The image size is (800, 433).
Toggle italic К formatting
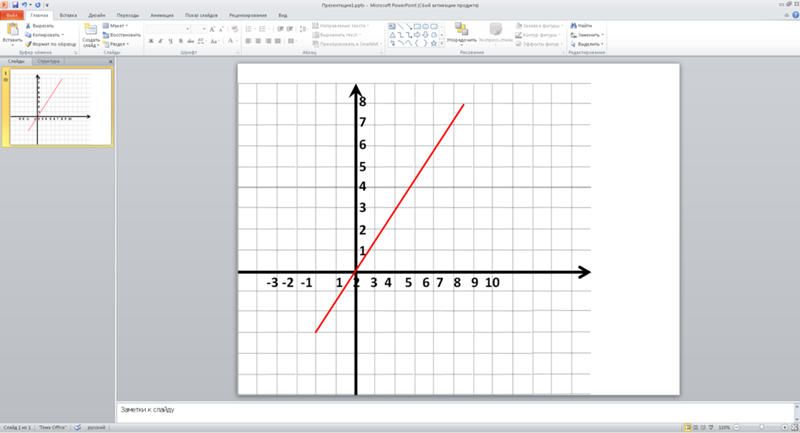click(x=161, y=41)
